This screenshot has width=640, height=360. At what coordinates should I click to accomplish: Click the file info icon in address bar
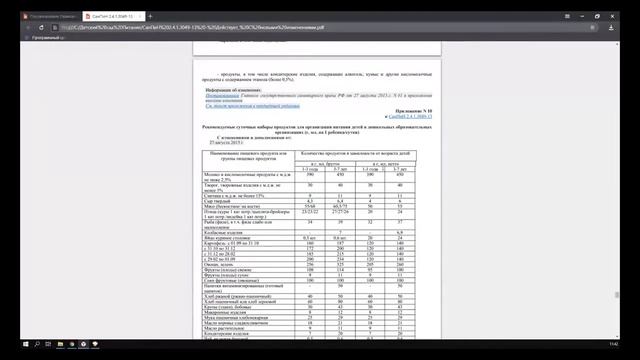click(x=55, y=27)
